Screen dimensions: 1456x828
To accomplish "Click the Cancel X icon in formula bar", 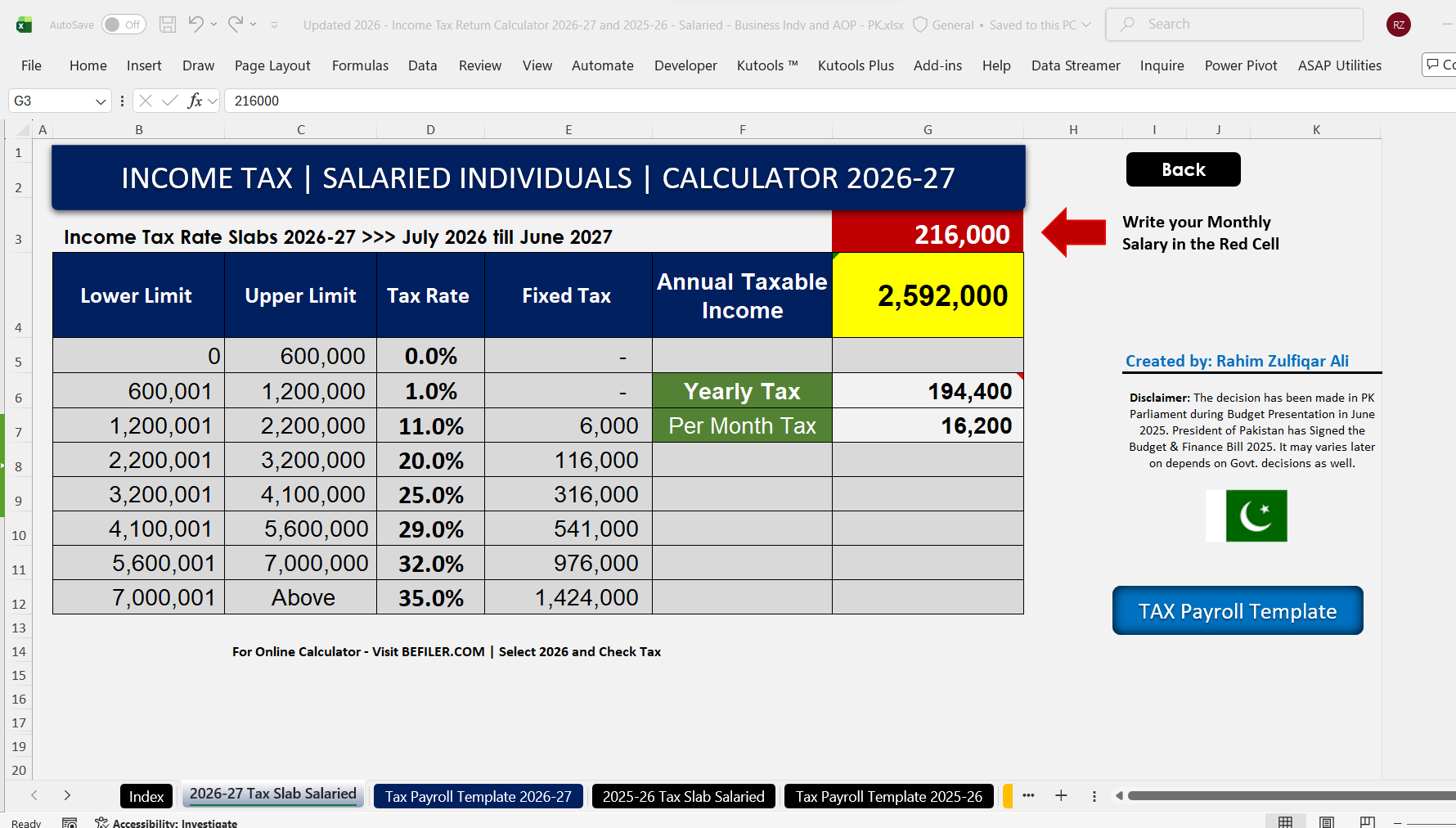I will (146, 101).
